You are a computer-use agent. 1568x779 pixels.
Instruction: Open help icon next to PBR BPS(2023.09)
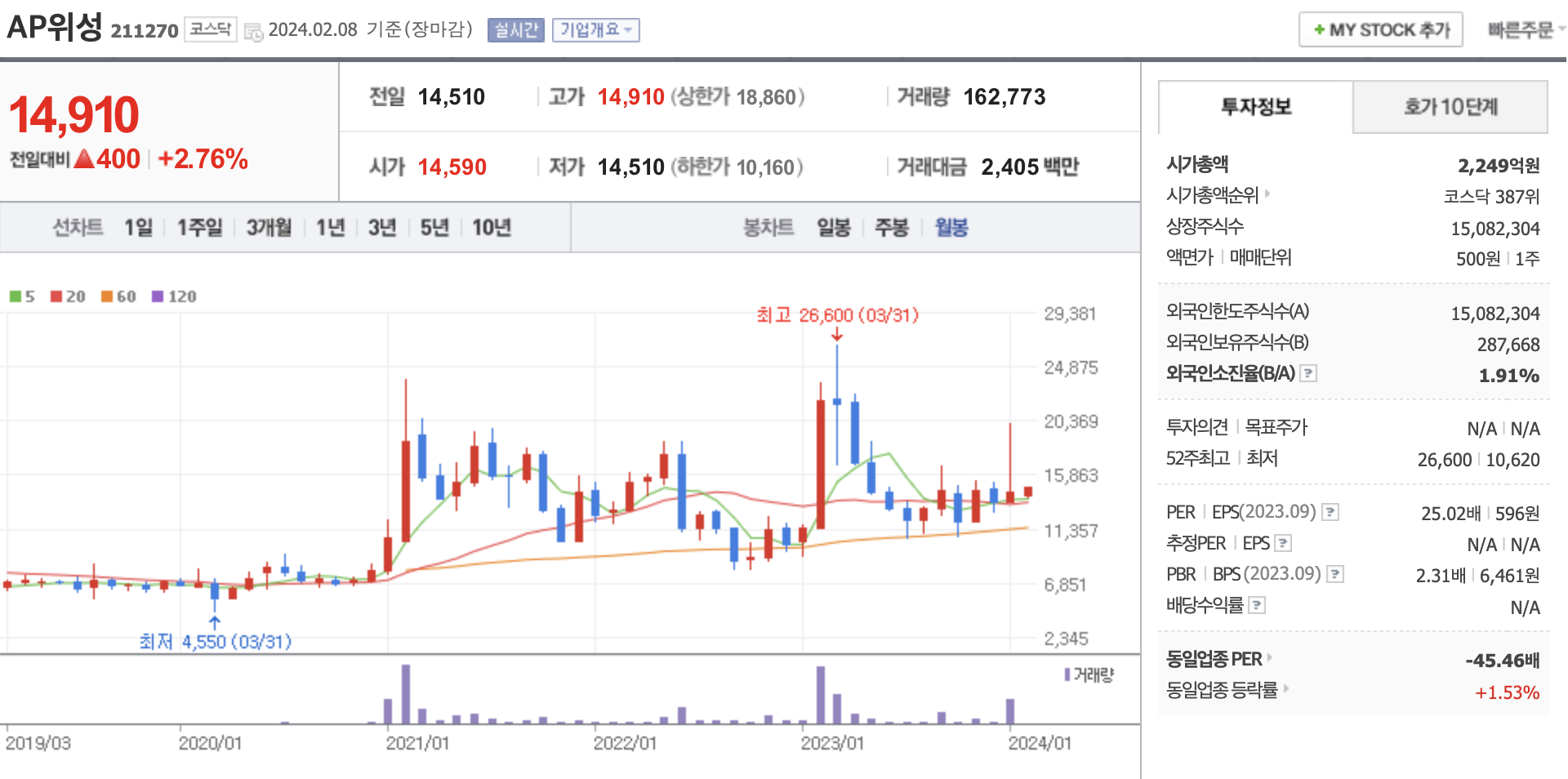1335,574
